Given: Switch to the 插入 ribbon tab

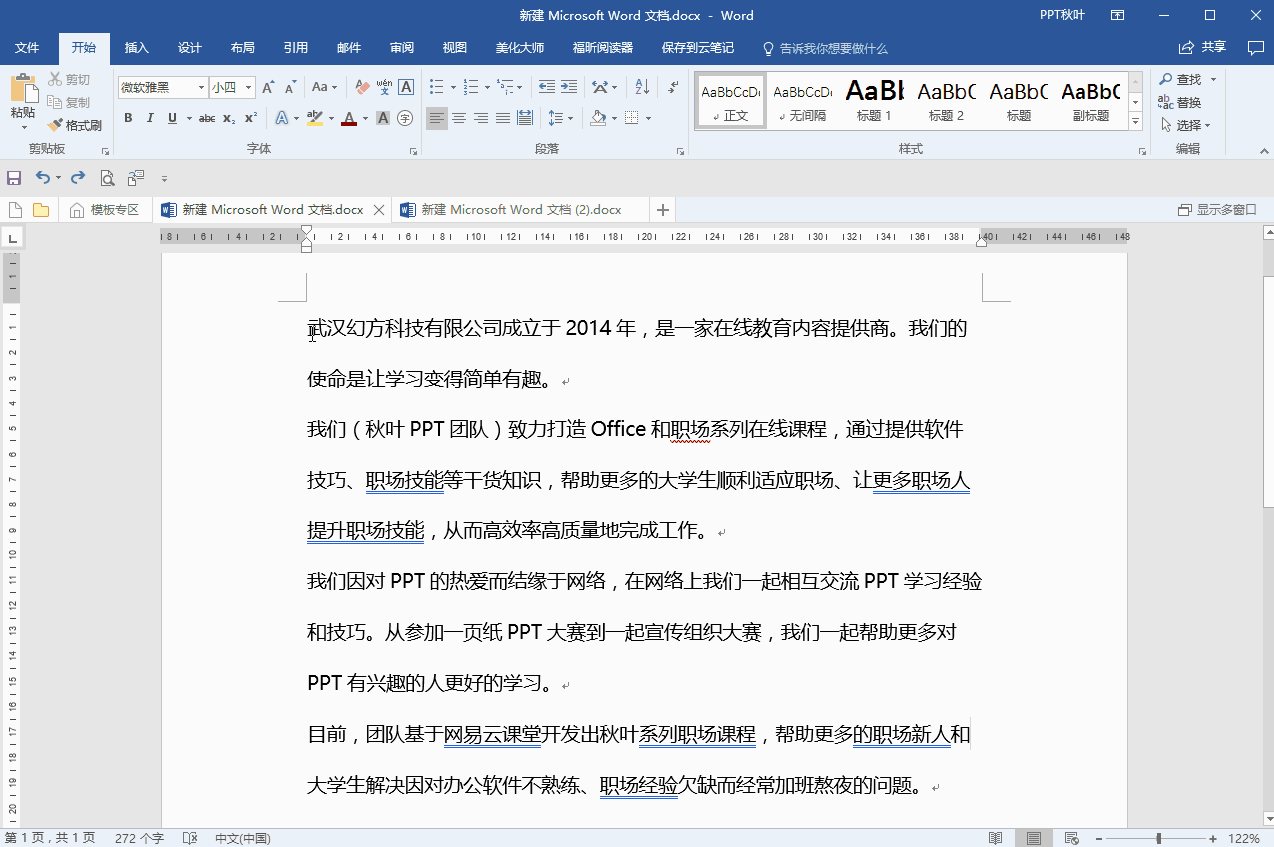Looking at the screenshot, I should (136, 48).
